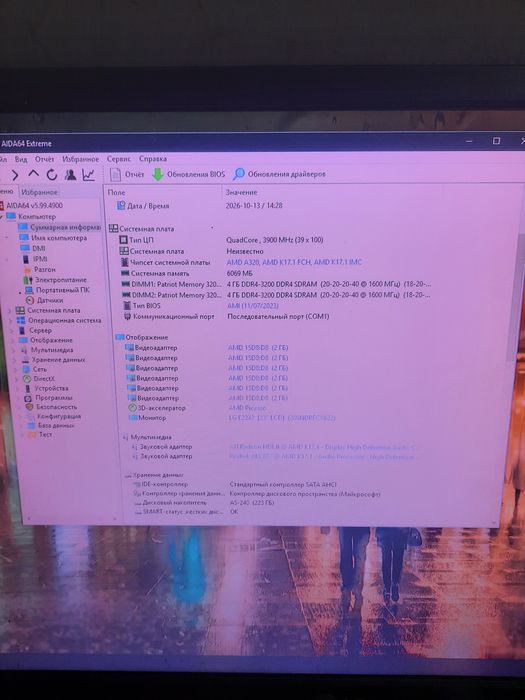Image resolution: width=525 pixels, height=700 pixels.
Task: Click Стандартный контроллер SATA AHCI value
Action: click(x=283, y=484)
